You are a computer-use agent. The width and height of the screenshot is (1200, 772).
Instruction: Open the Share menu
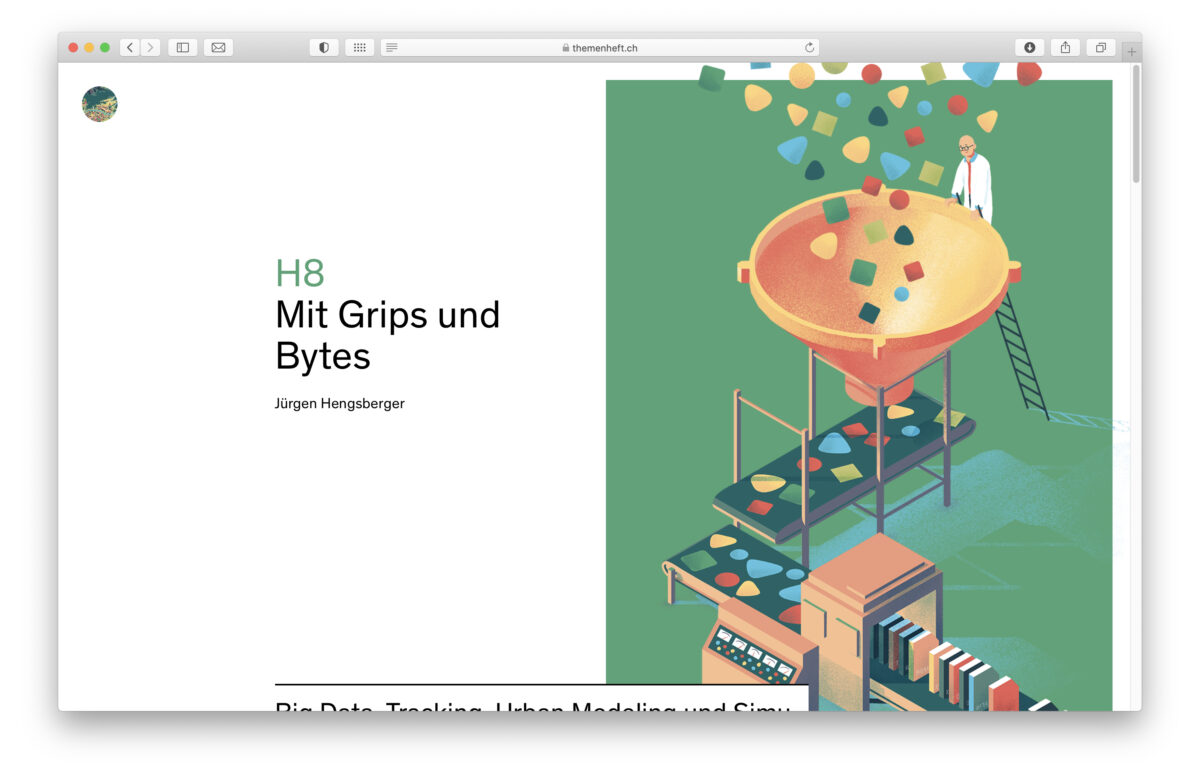point(1065,47)
